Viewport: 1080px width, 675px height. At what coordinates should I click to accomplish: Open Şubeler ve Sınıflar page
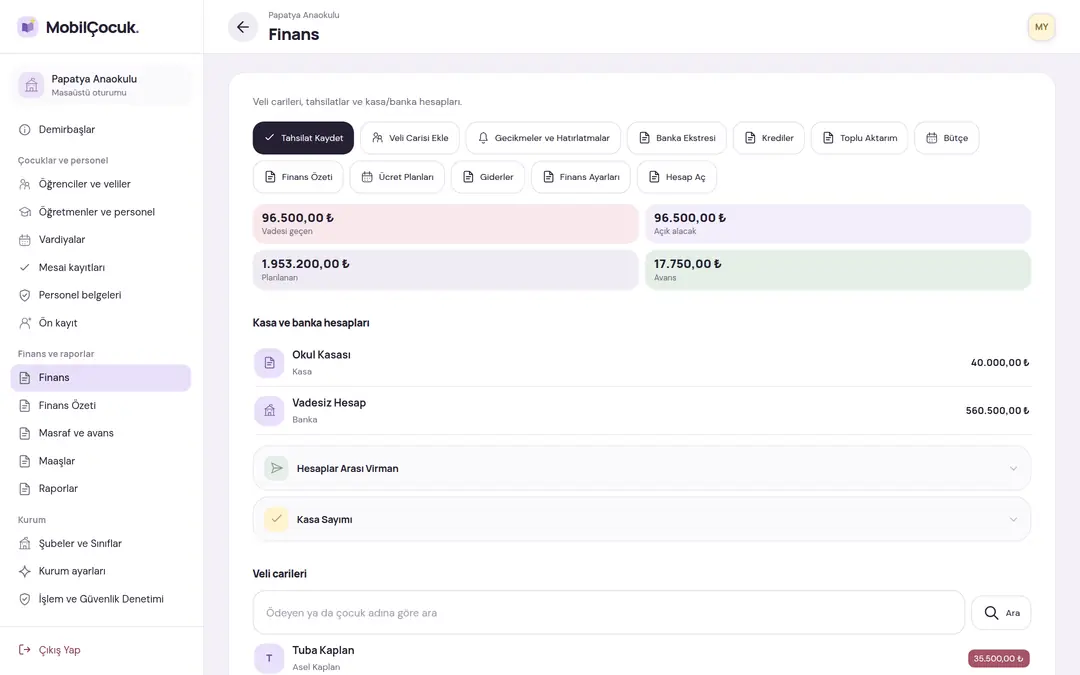click(x=101, y=543)
